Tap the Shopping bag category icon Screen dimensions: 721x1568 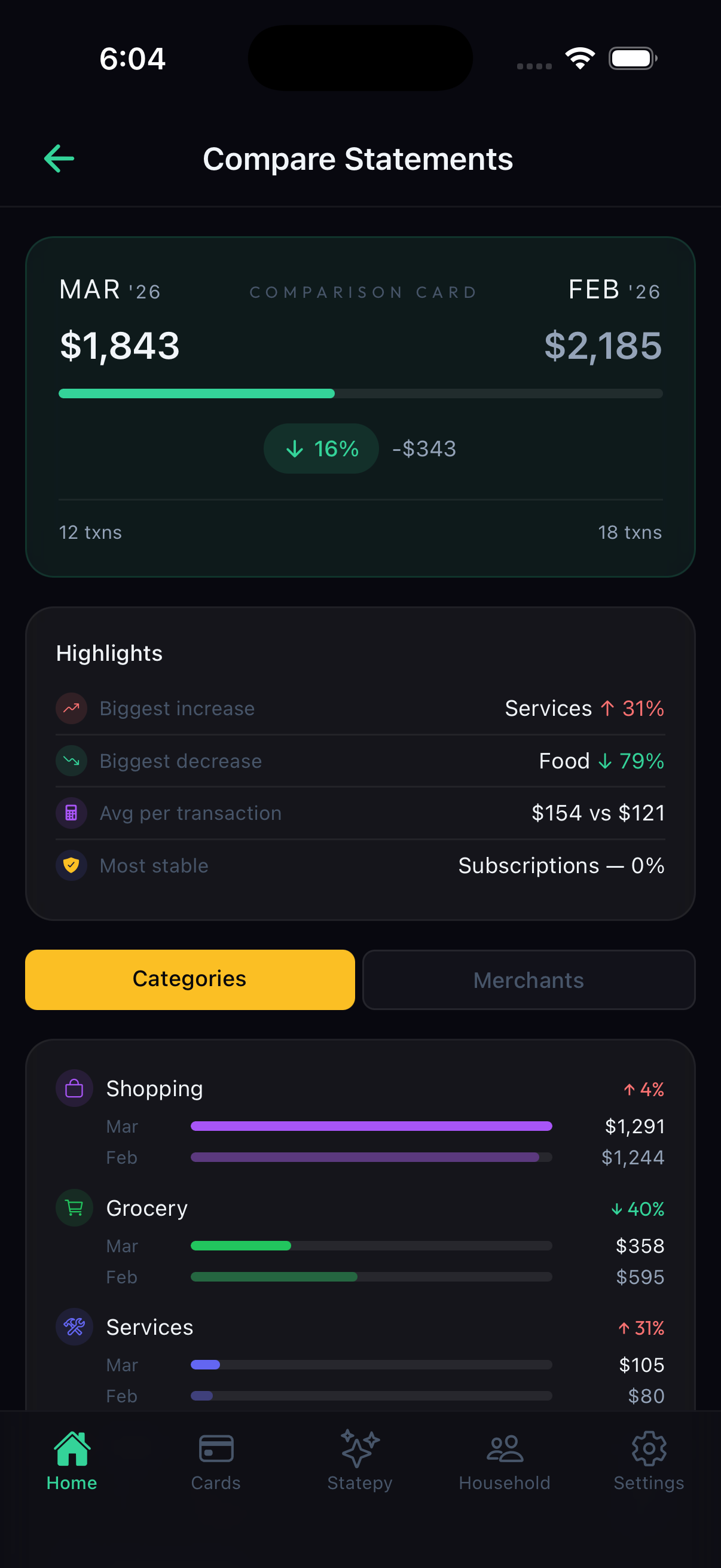74,1088
